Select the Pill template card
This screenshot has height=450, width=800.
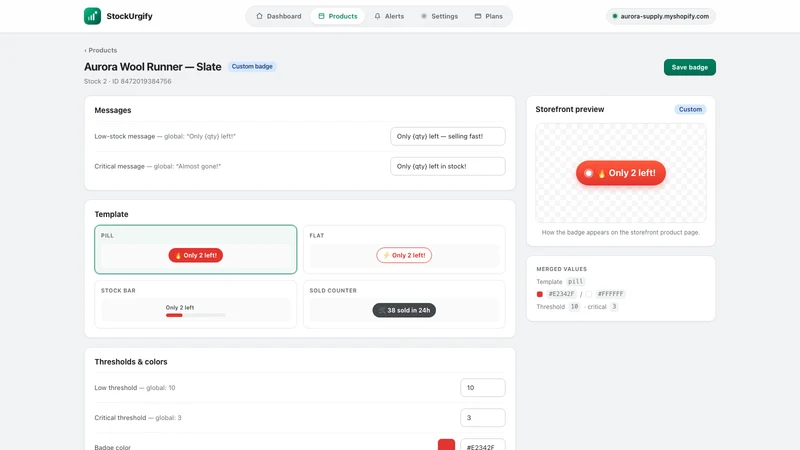point(195,249)
